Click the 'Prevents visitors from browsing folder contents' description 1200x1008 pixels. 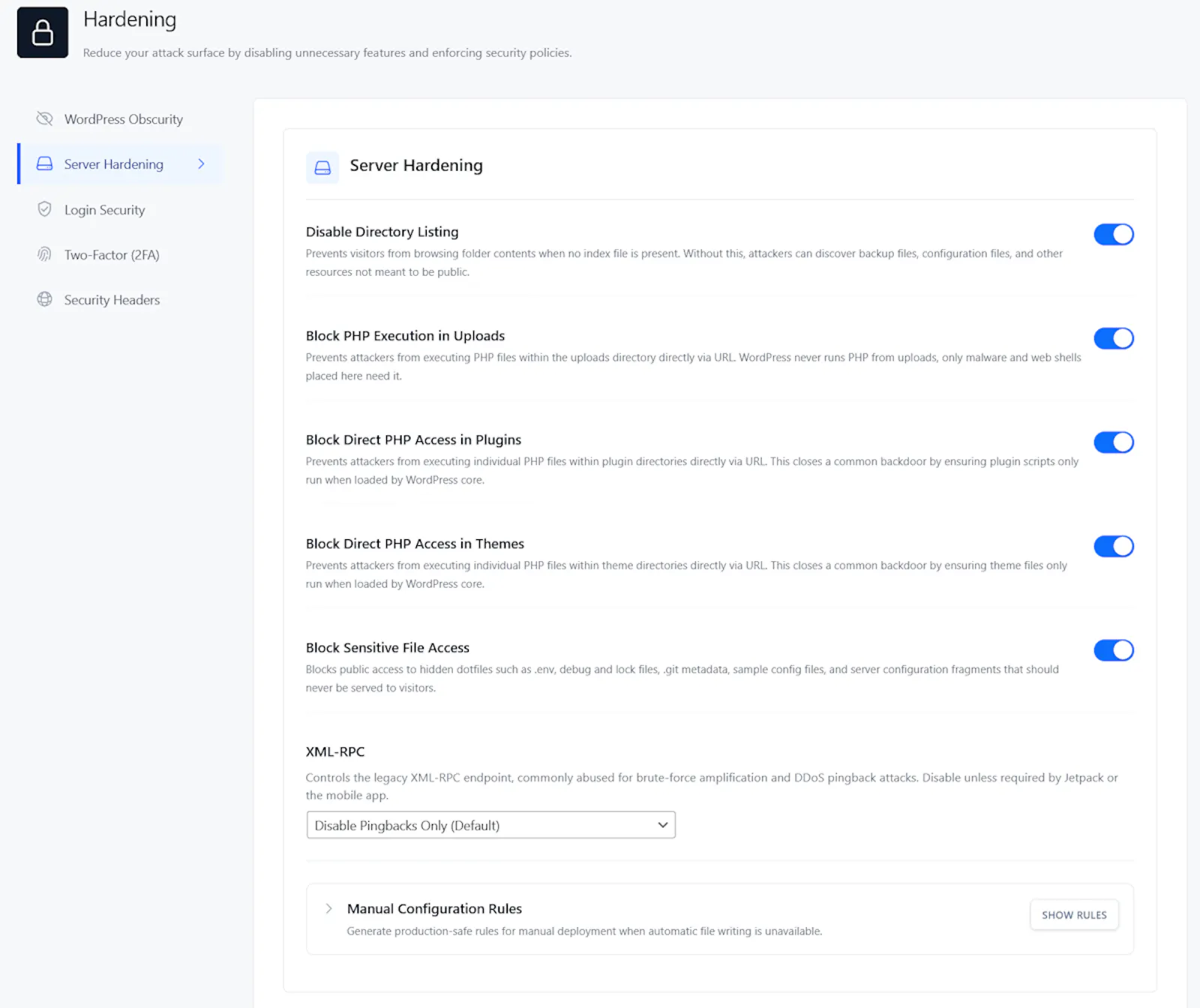(x=684, y=262)
